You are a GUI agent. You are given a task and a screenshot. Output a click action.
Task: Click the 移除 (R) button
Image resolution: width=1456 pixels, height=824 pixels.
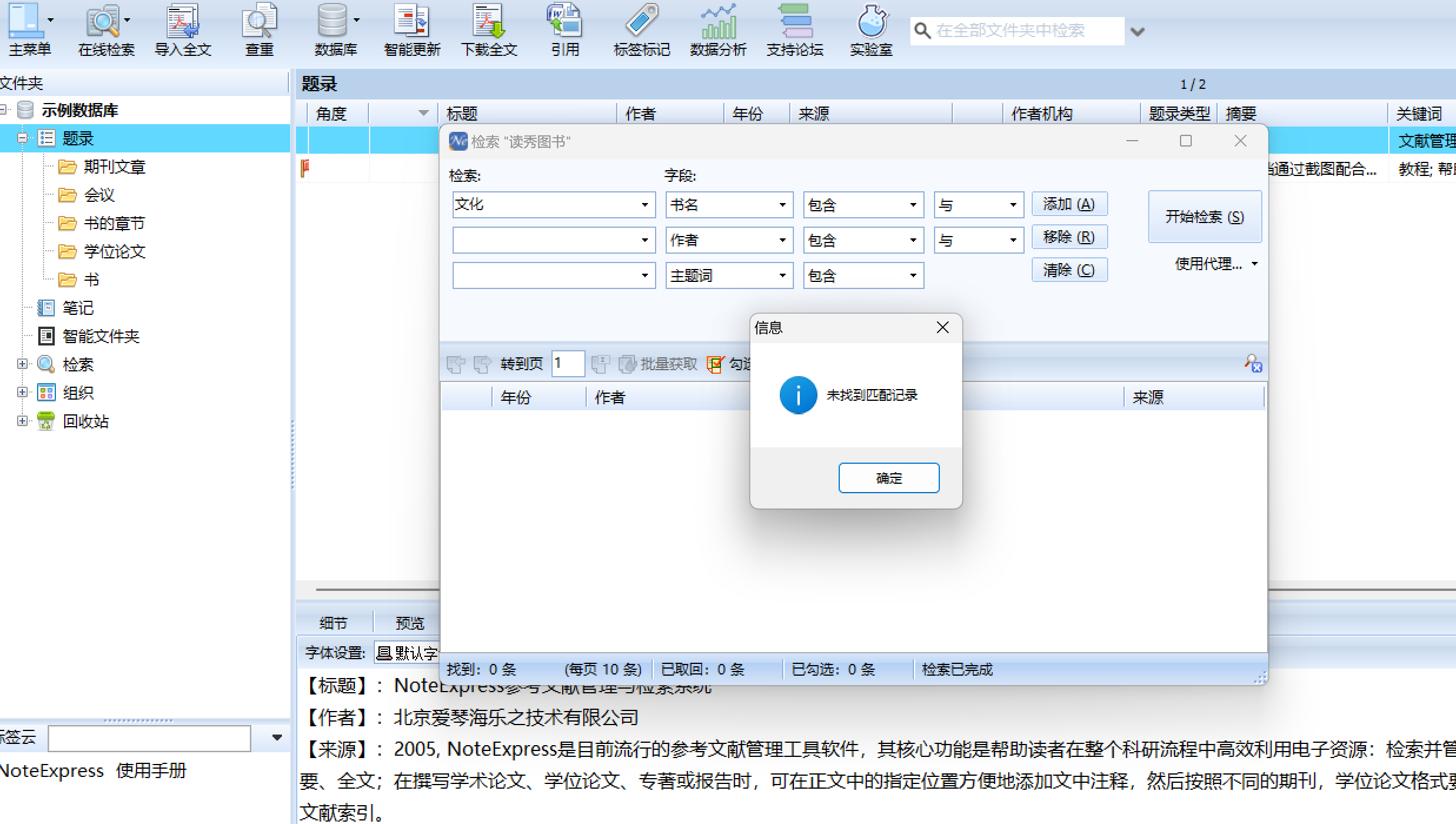1069,237
